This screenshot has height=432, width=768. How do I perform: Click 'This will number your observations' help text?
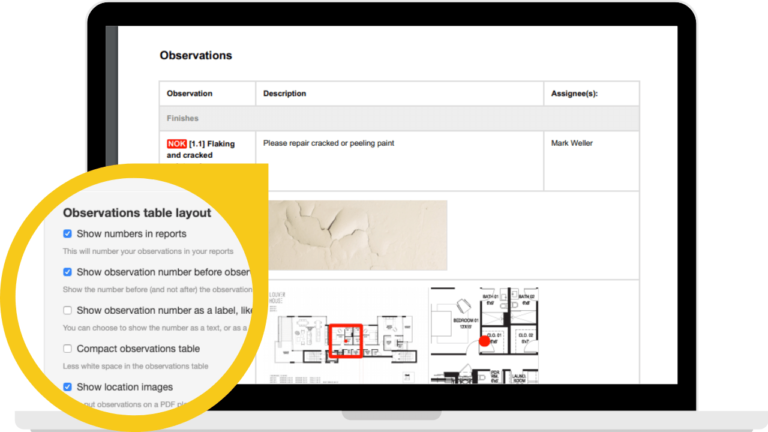click(x=148, y=251)
